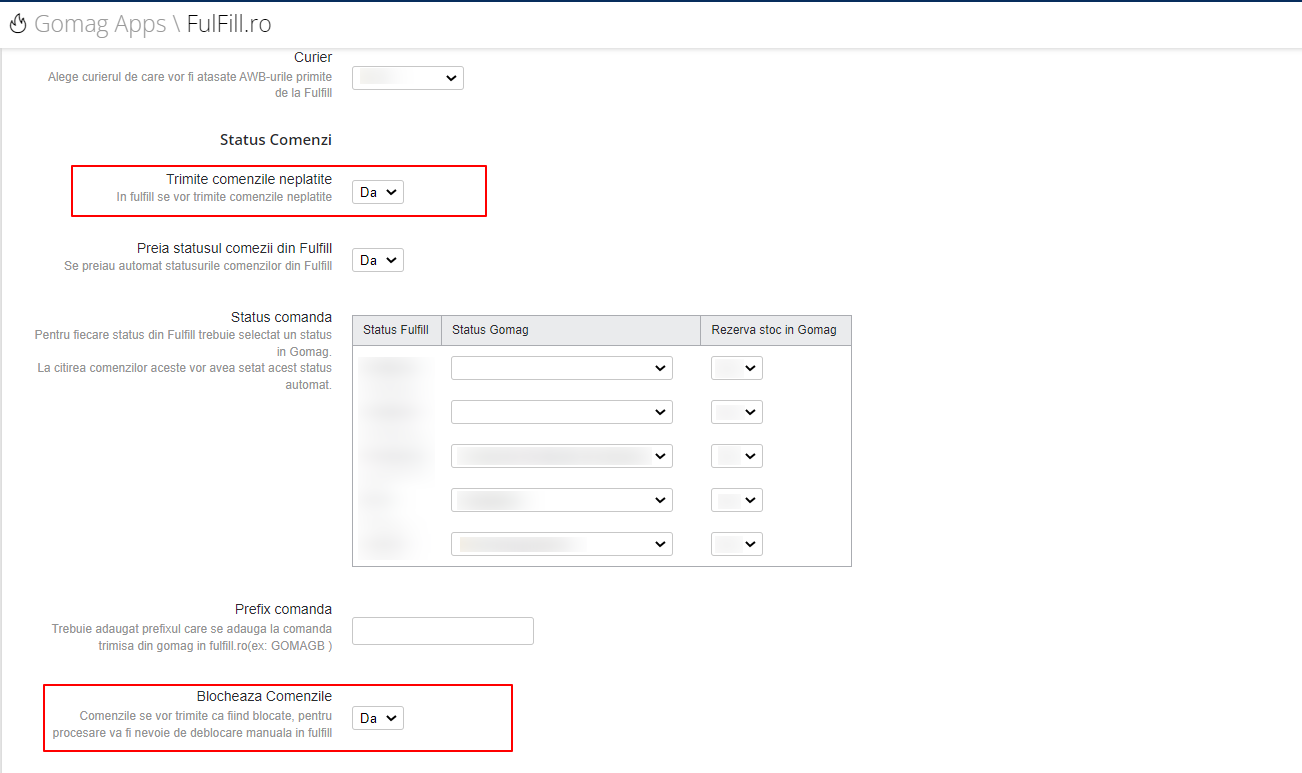The width and height of the screenshot is (1302, 773).
Task: Focus the Prefix comanda input field
Action: tap(443, 631)
